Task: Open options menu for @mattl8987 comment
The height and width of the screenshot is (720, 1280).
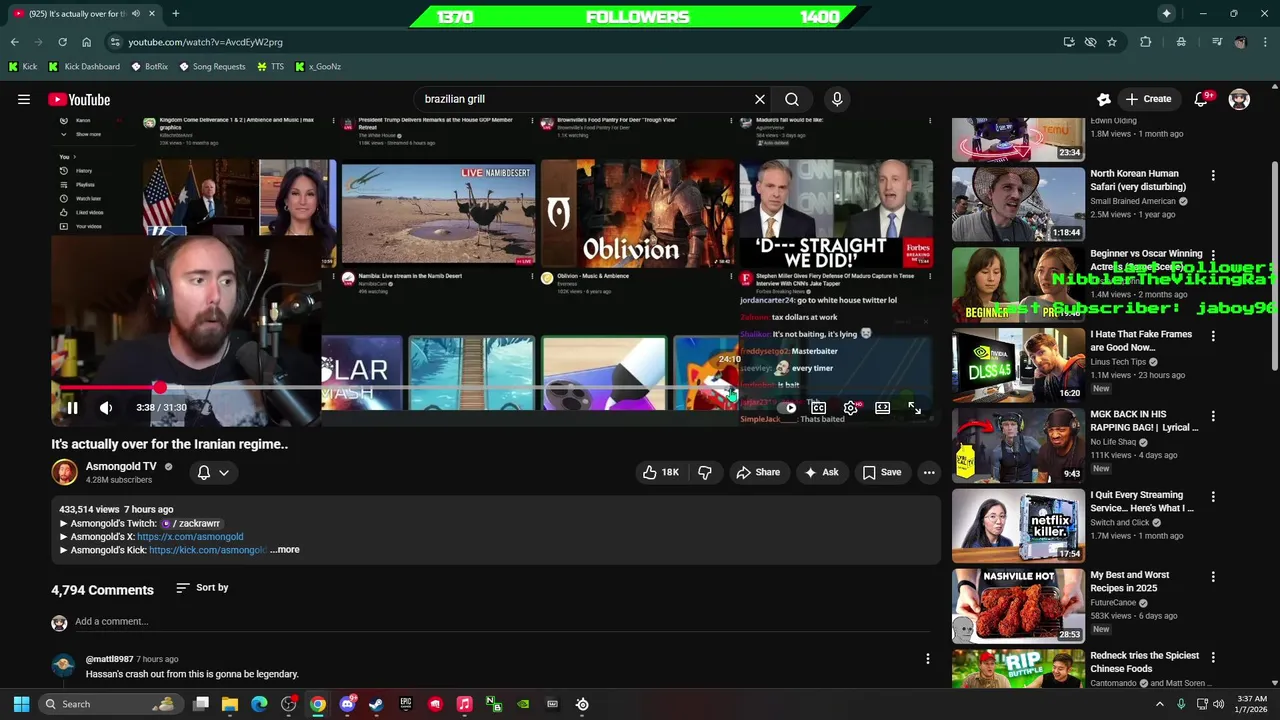Action: tap(927, 658)
